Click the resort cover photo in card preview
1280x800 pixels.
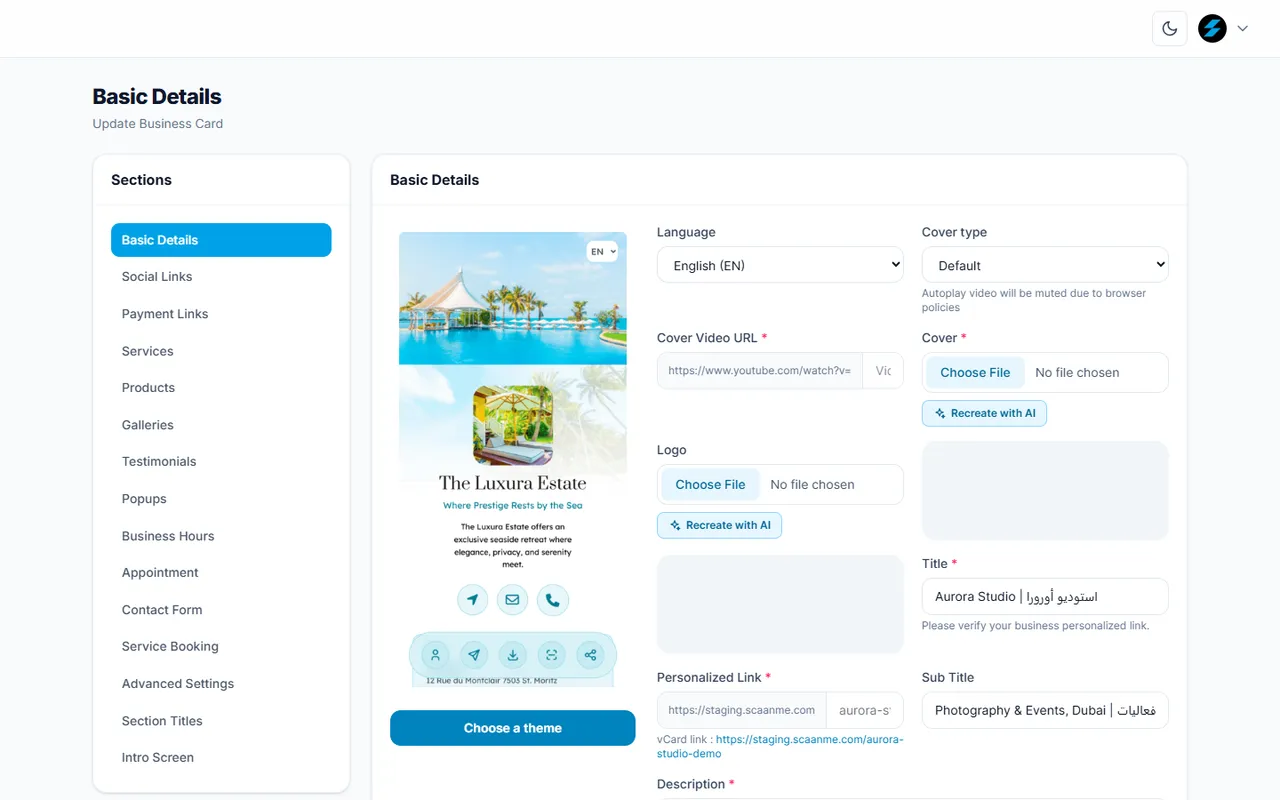coord(513,298)
